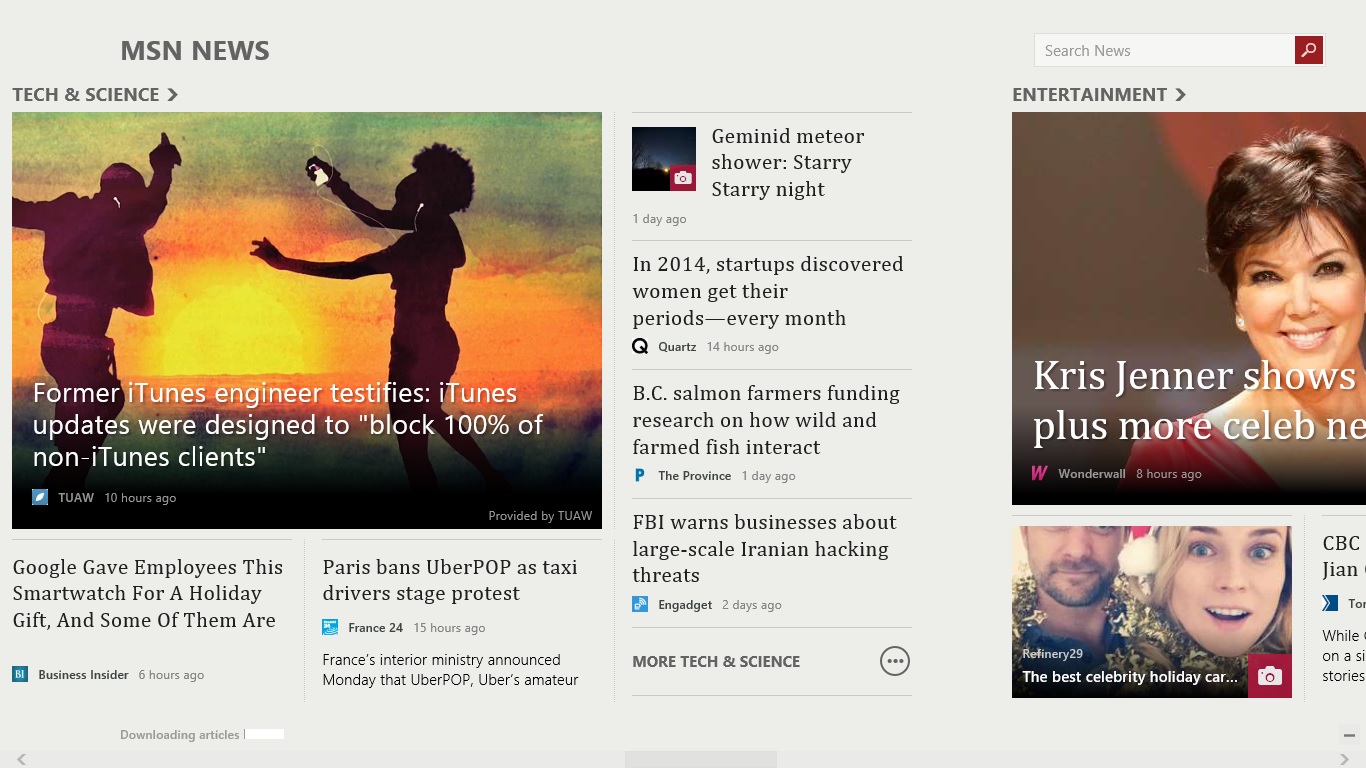Click the camera icon on Geminid thumbnail

pos(683,178)
